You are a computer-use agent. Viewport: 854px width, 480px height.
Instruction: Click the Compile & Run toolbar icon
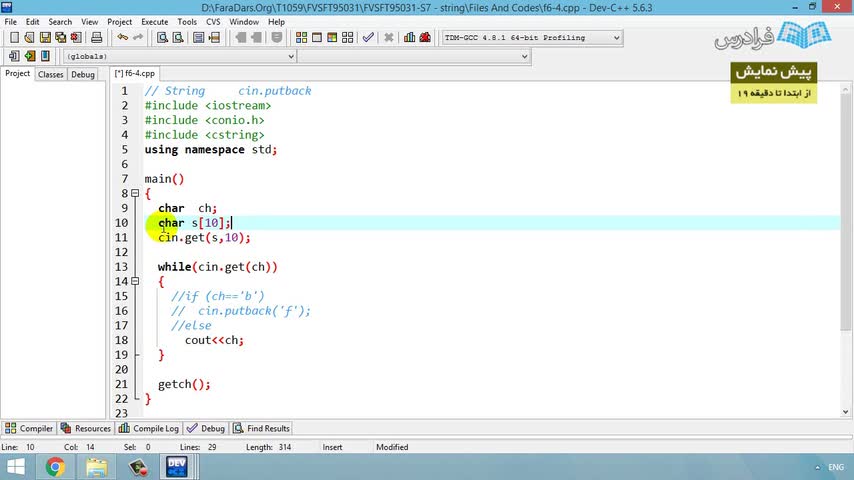(x=332, y=38)
